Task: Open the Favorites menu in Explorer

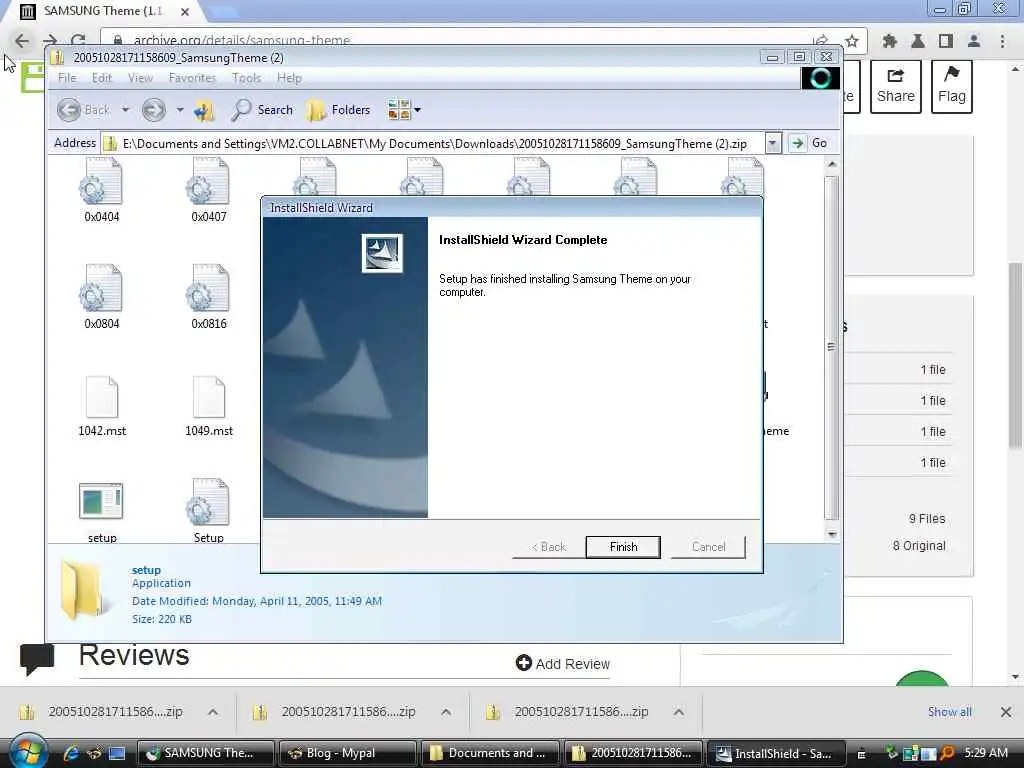Action: click(192, 78)
